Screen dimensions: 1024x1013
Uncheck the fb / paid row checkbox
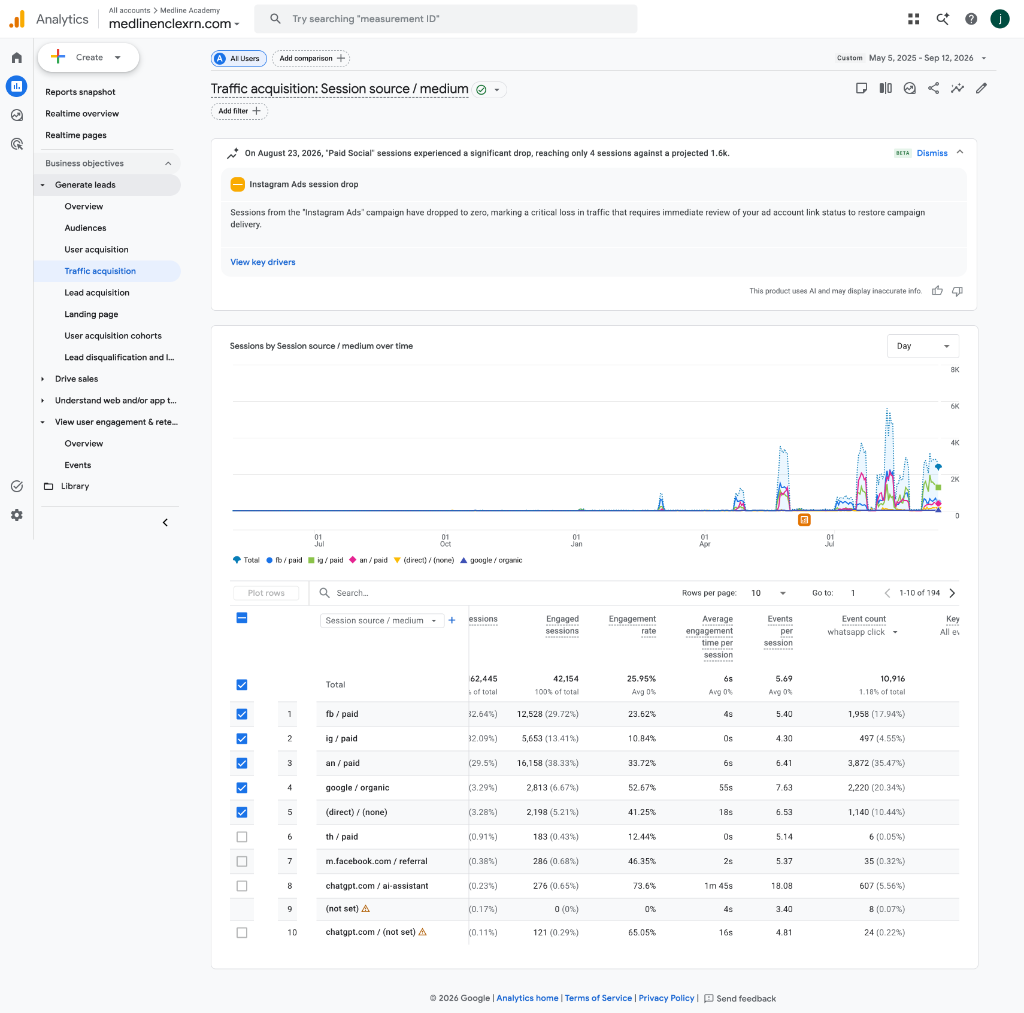tap(242, 714)
